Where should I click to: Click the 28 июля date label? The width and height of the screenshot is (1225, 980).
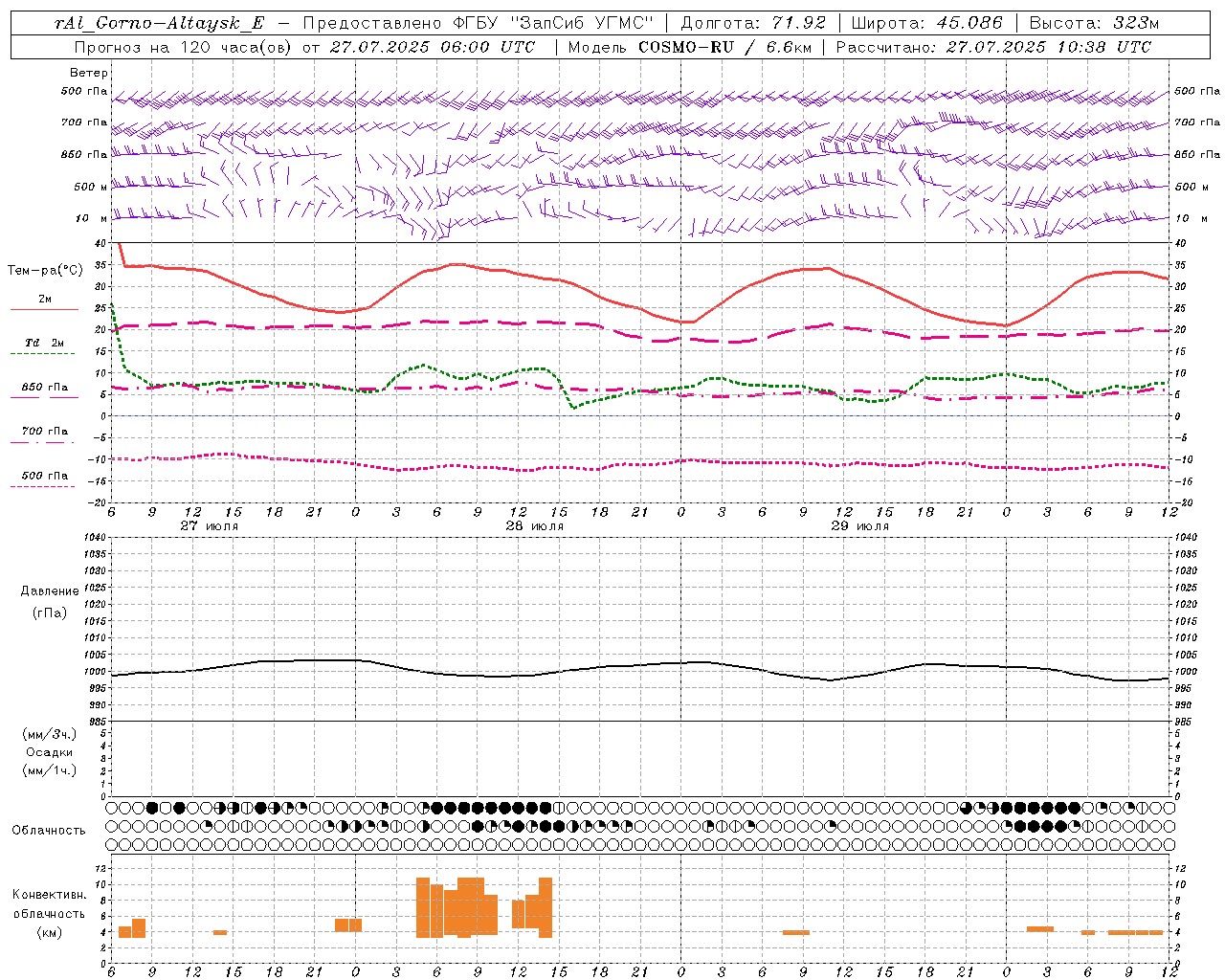pyautogui.click(x=535, y=526)
